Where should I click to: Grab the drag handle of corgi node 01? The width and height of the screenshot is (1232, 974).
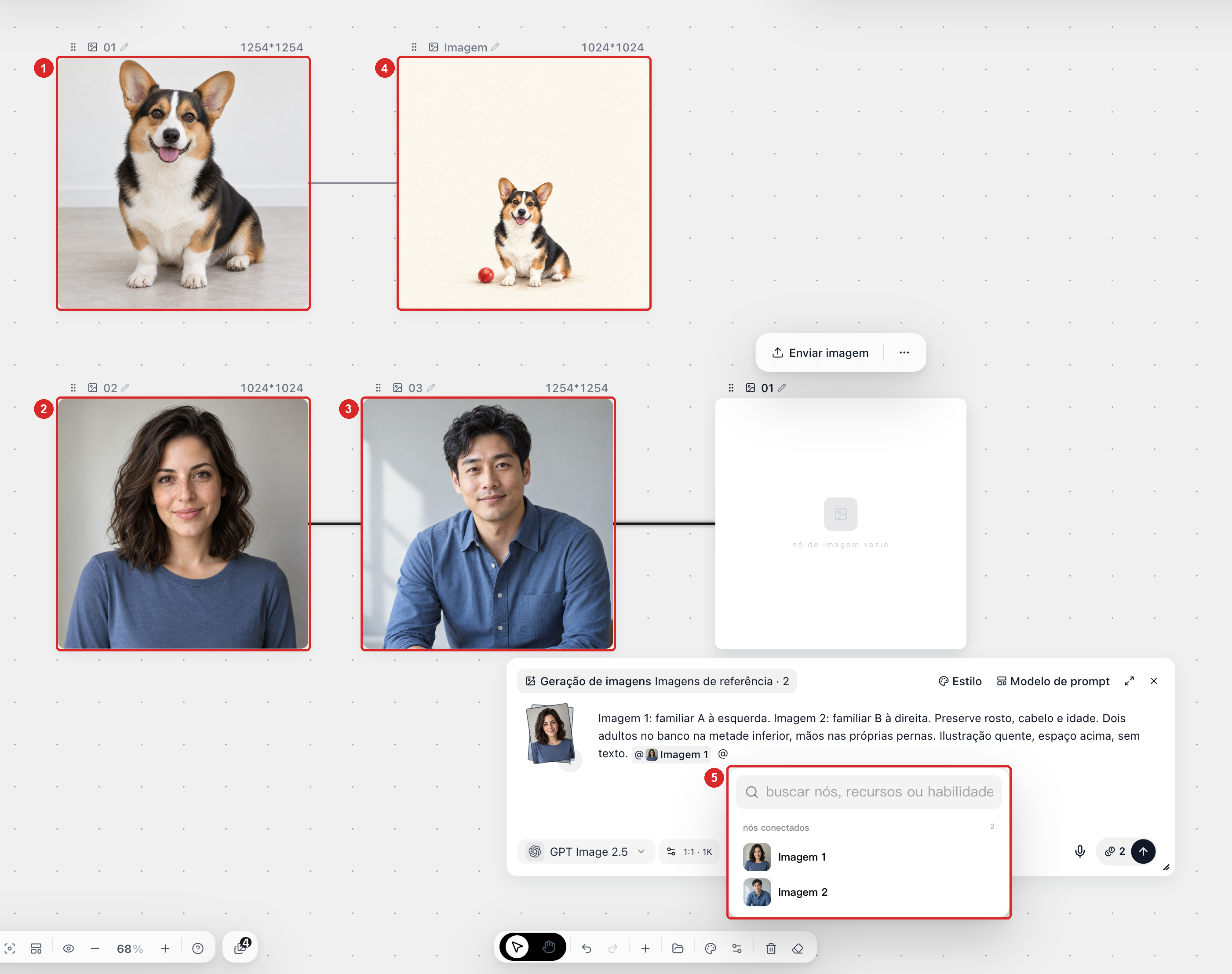tap(73, 47)
